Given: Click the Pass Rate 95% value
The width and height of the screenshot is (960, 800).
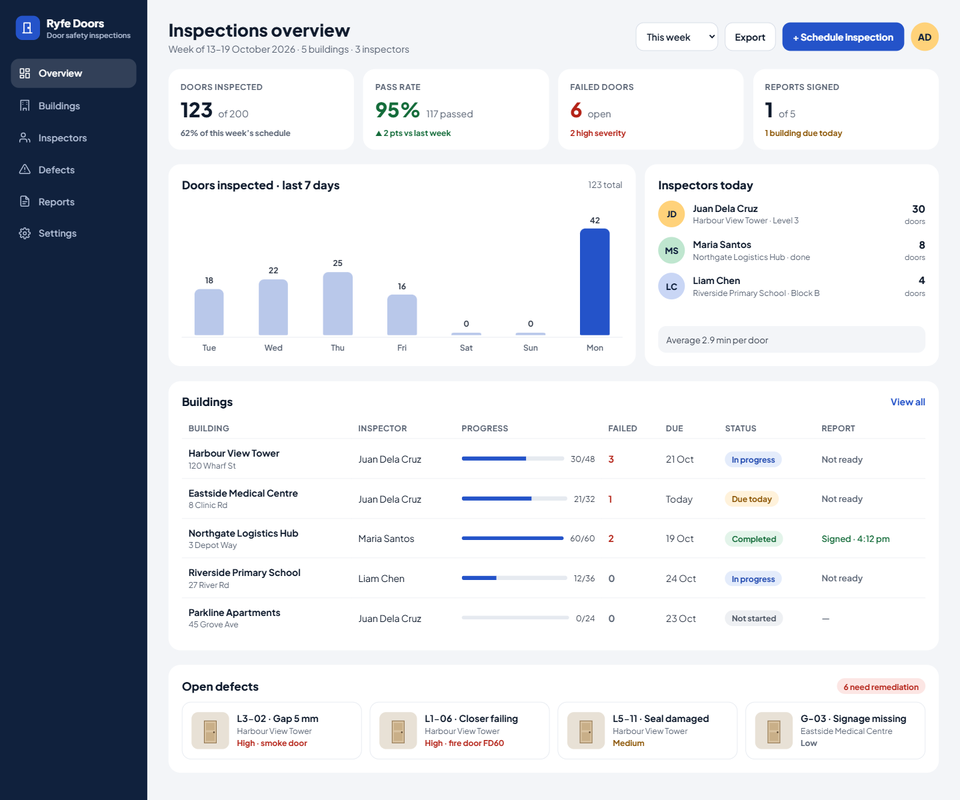Looking at the screenshot, I should (397, 110).
